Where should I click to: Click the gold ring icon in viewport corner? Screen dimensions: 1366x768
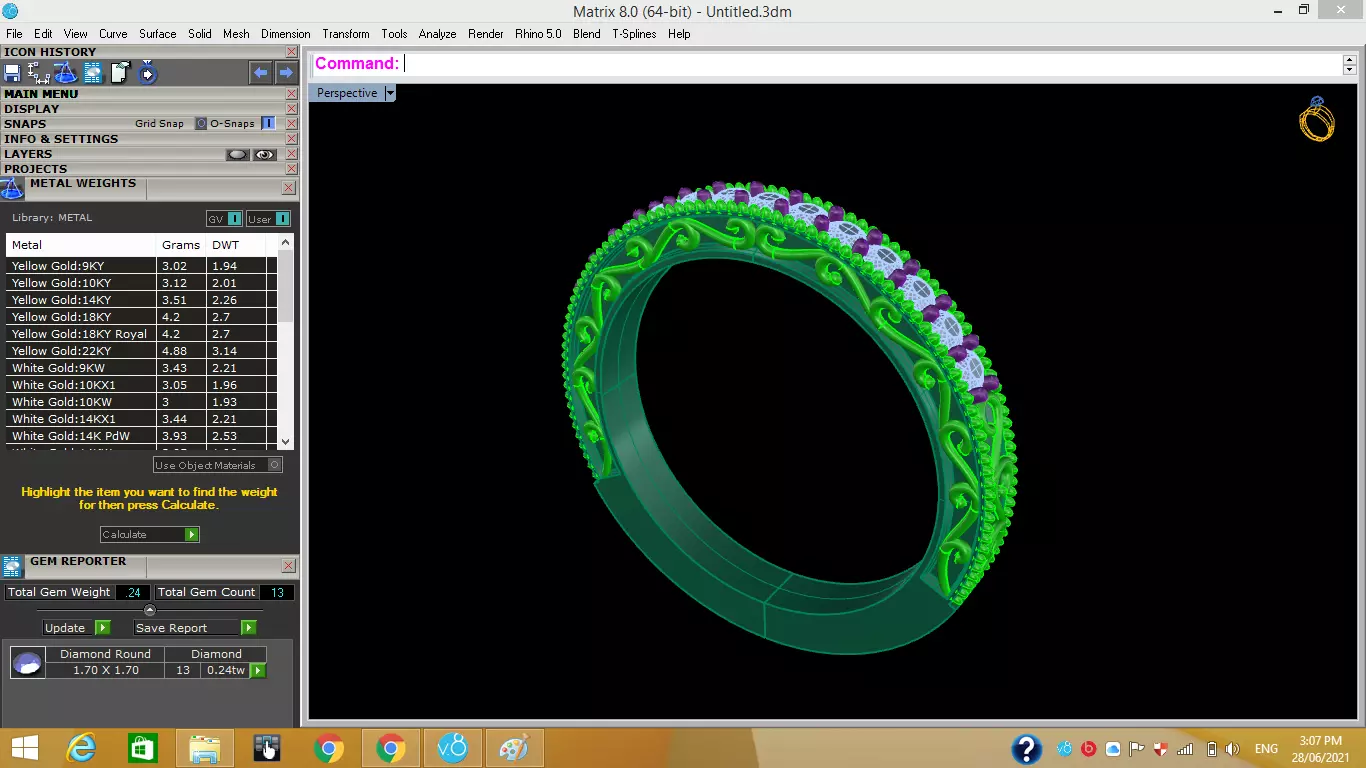tap(1317, 119)
